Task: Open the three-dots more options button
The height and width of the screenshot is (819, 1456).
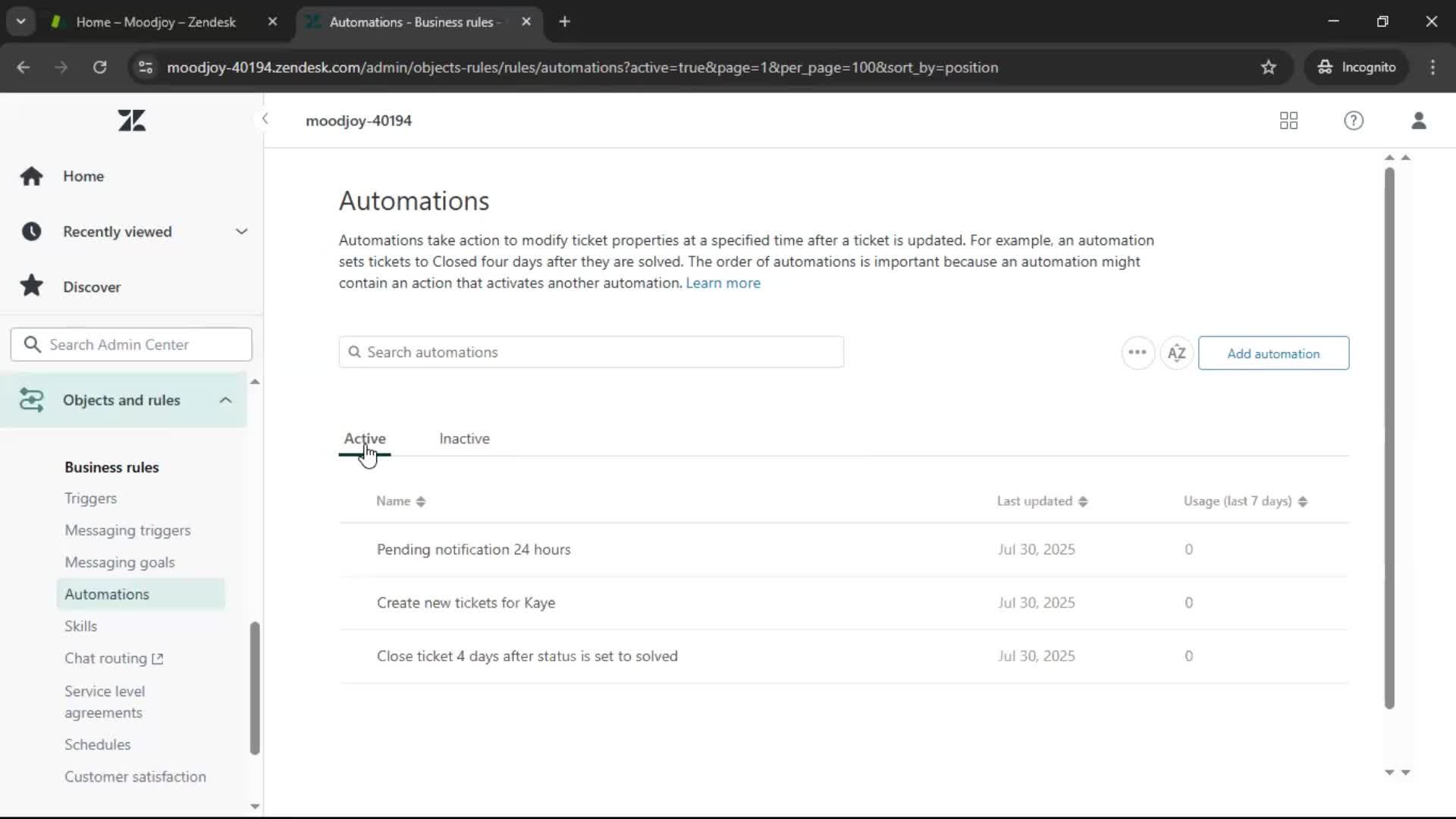Action: tap(1137, 353)
